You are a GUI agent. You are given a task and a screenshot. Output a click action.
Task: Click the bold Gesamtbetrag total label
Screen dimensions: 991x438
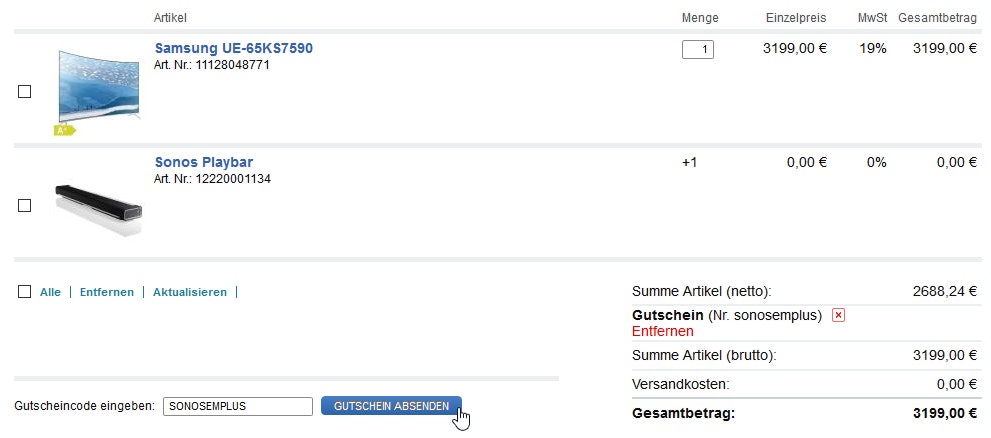(683, 413)
